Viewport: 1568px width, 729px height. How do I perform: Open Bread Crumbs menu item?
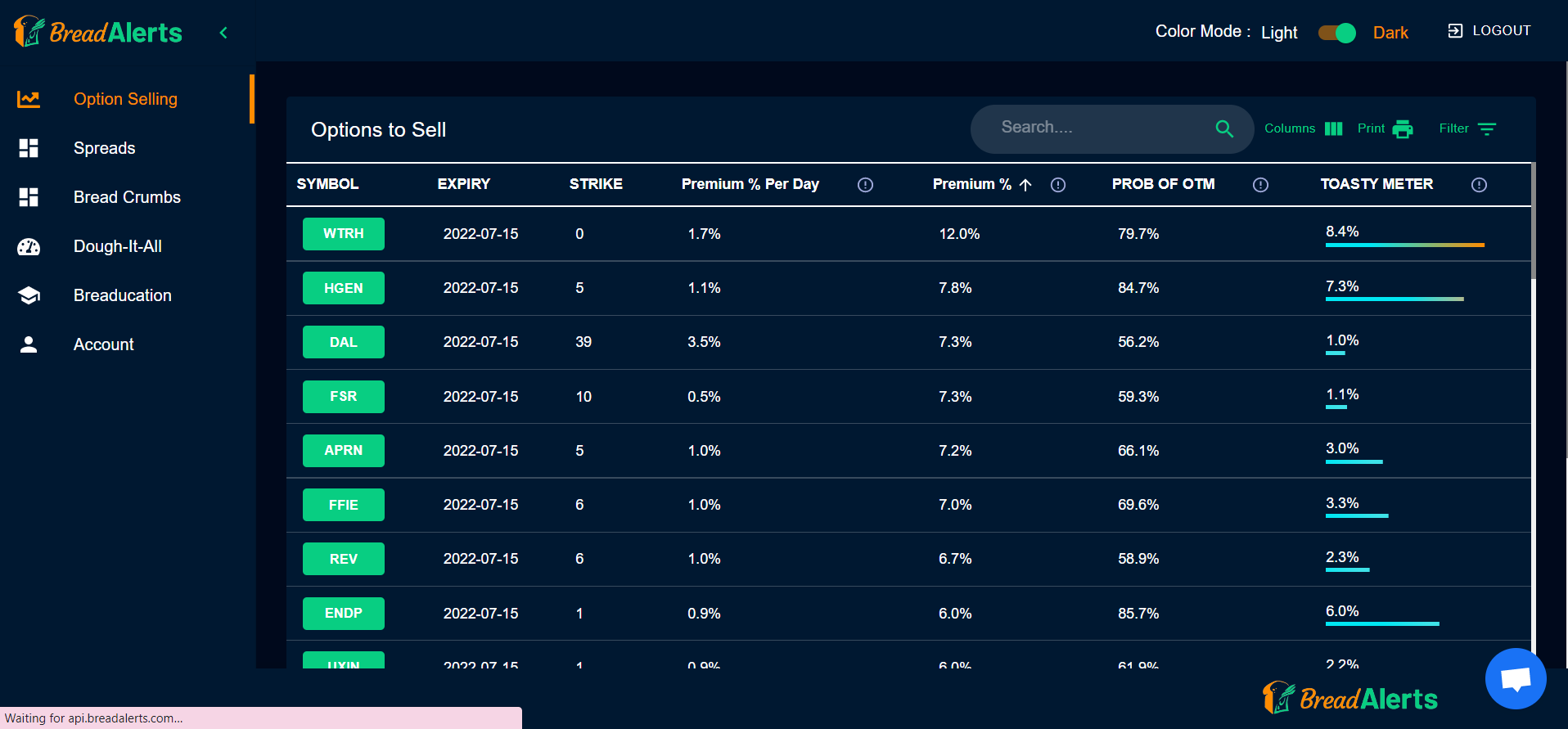[127, 197]
